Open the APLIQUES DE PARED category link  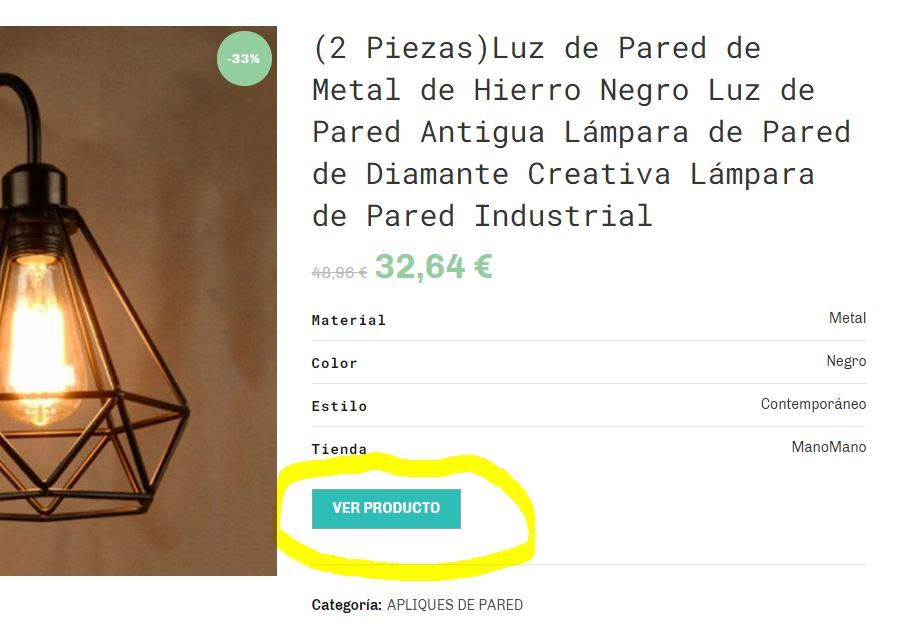coord(455,605)
